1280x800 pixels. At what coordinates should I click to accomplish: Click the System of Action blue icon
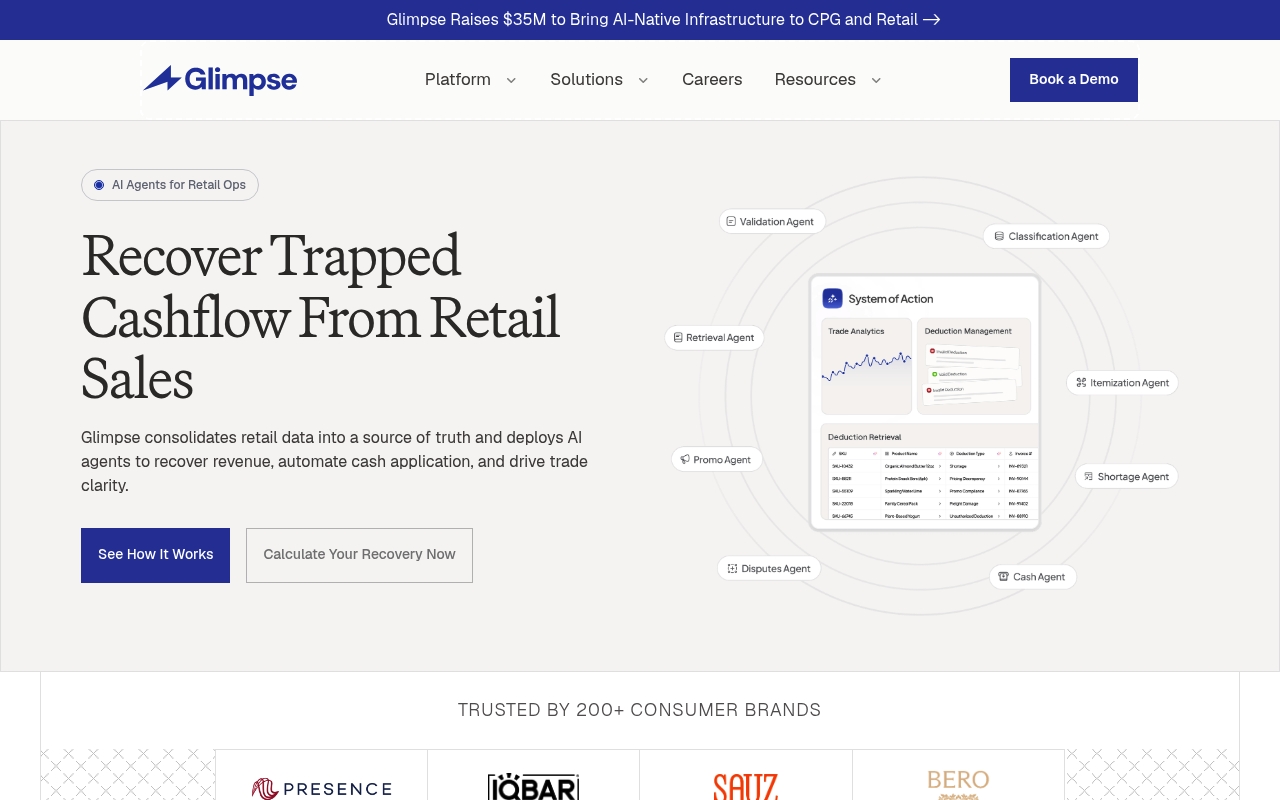832,298
